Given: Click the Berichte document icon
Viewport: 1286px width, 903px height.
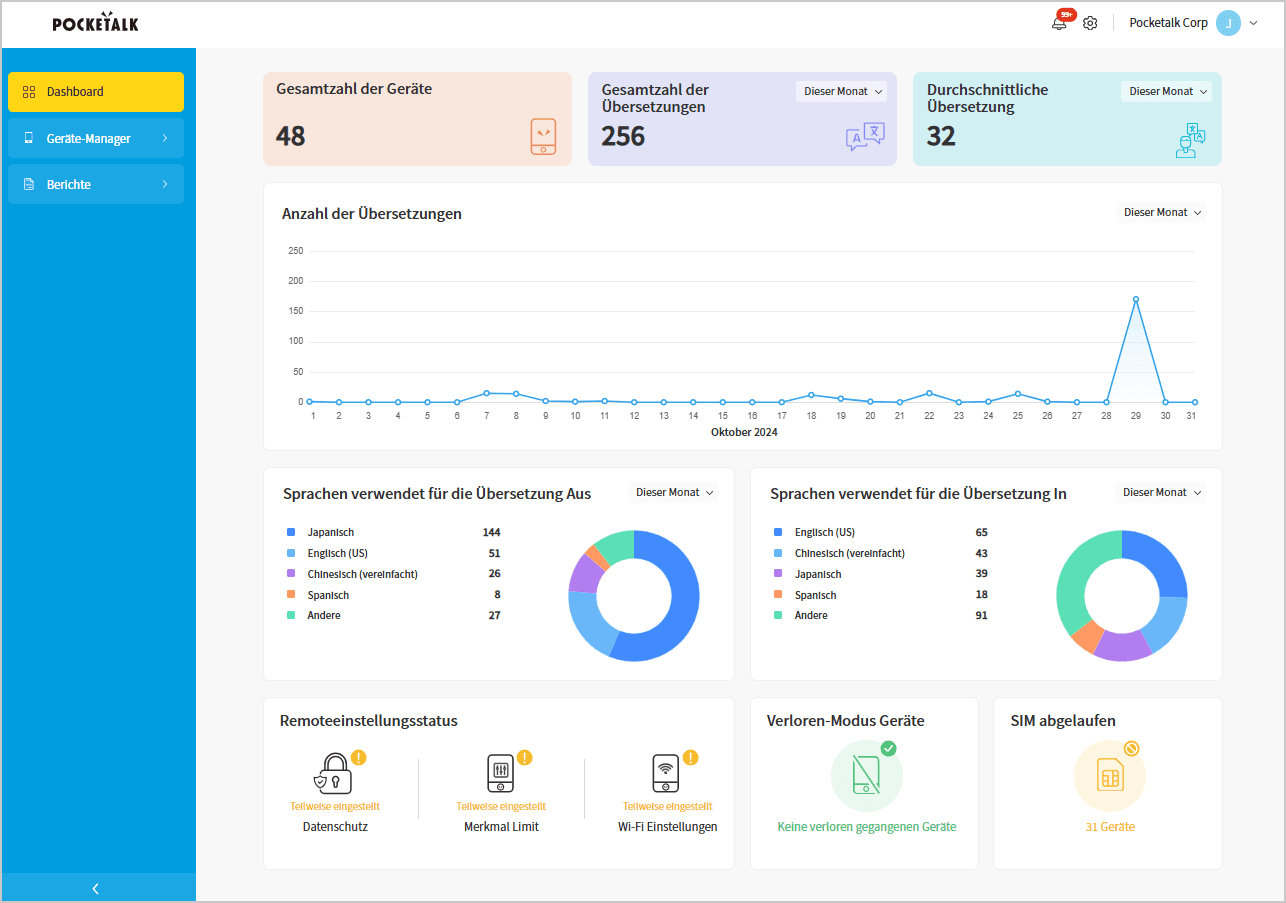Looking at the screenshot, I should tap(29, 184).
